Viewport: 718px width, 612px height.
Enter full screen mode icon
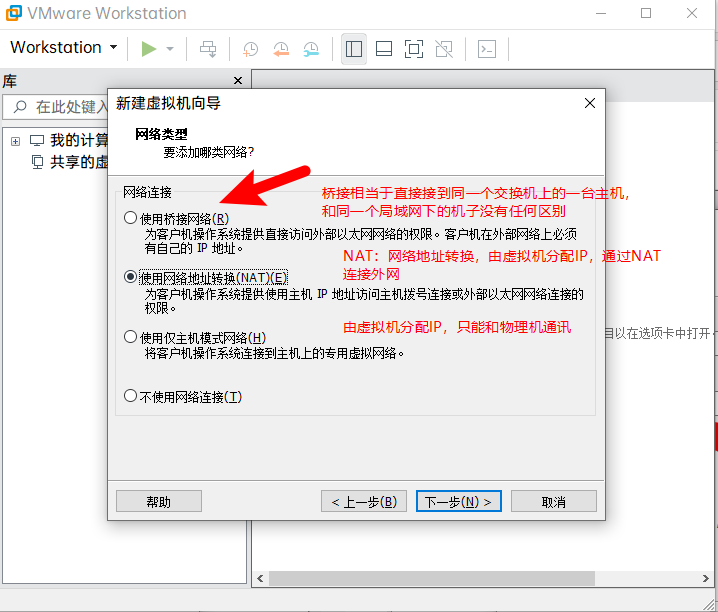point(413,49)
